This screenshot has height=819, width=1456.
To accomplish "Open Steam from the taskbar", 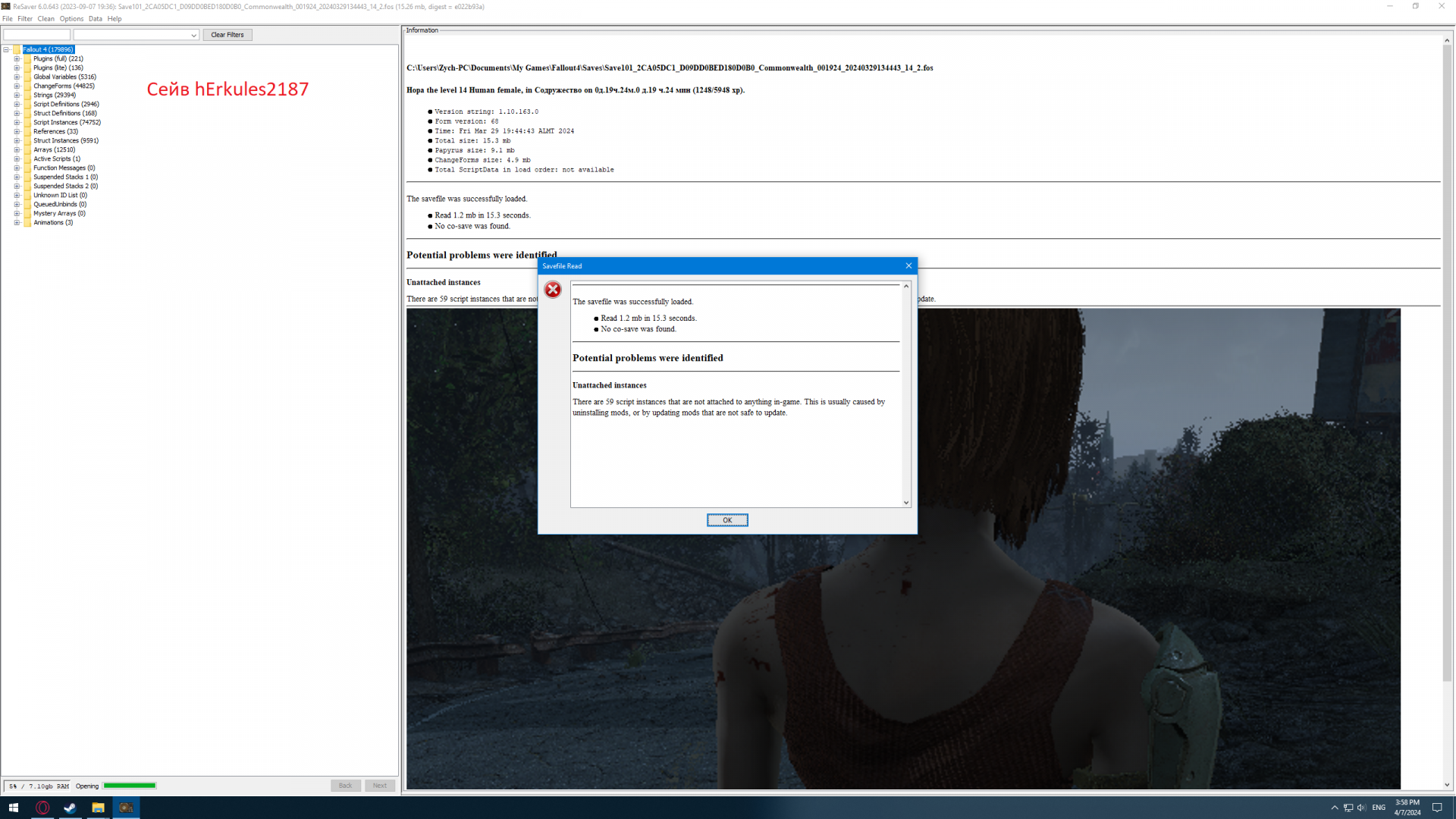I will 70,808.
